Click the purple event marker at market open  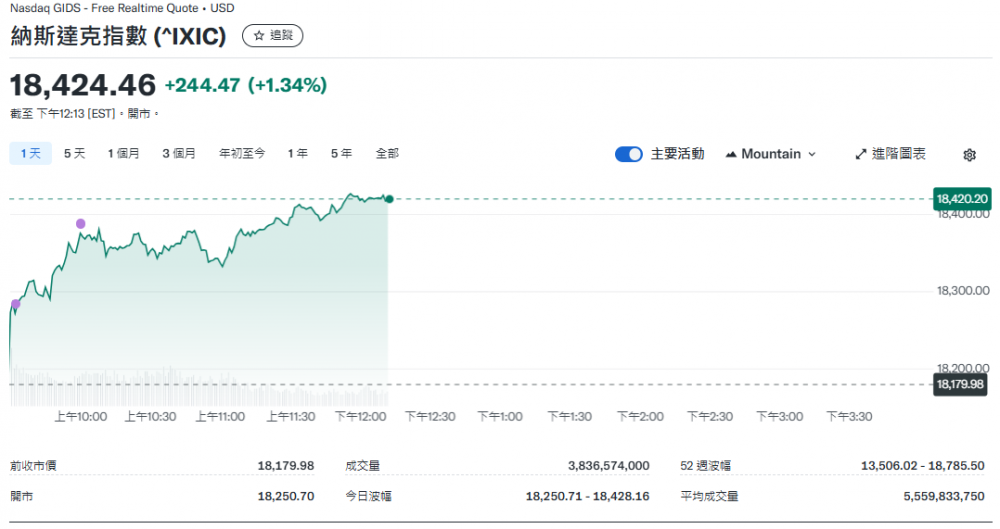click(15, 304)
